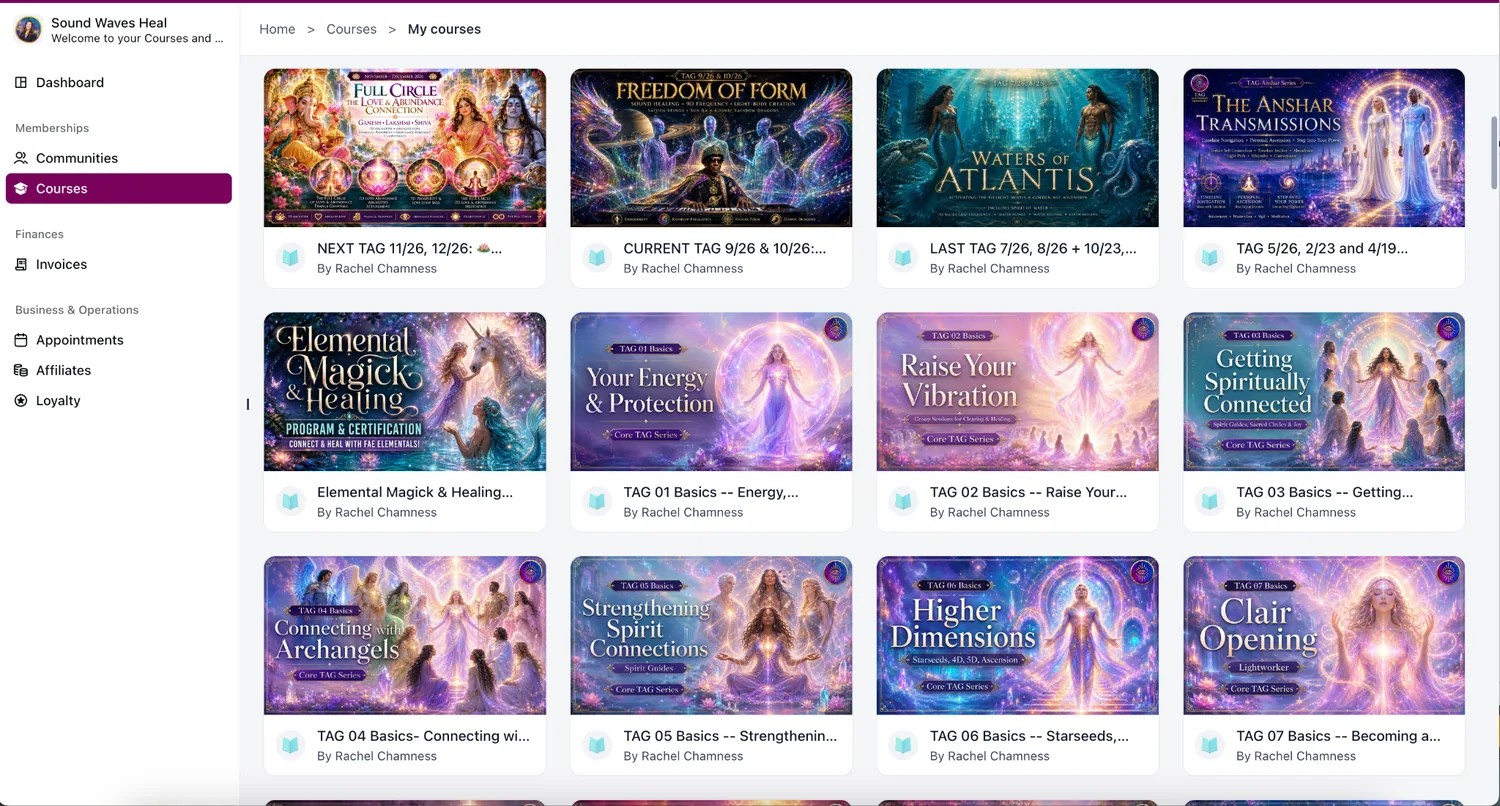Click book icon beside TAG 5/26 course

[x=1210, y=258]
